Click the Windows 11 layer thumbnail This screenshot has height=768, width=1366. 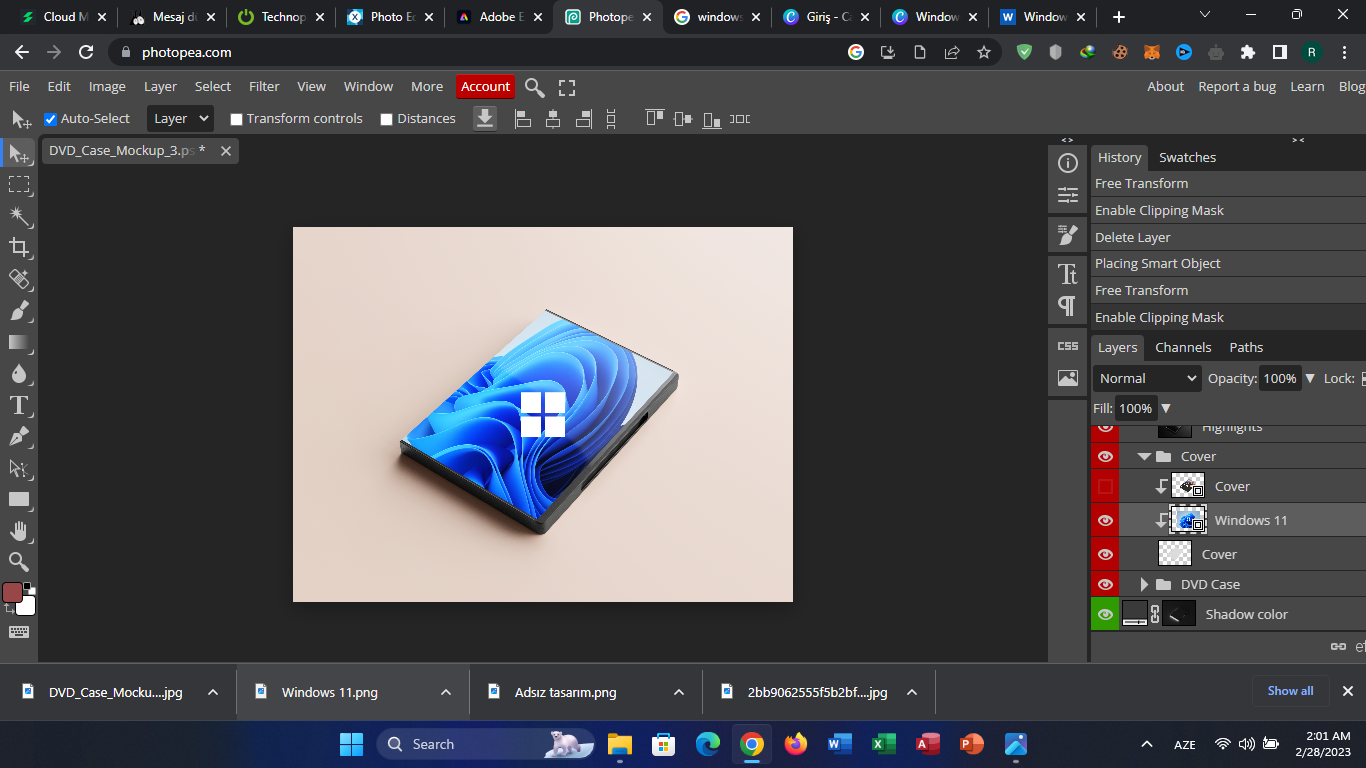(x=1188, y=521)
